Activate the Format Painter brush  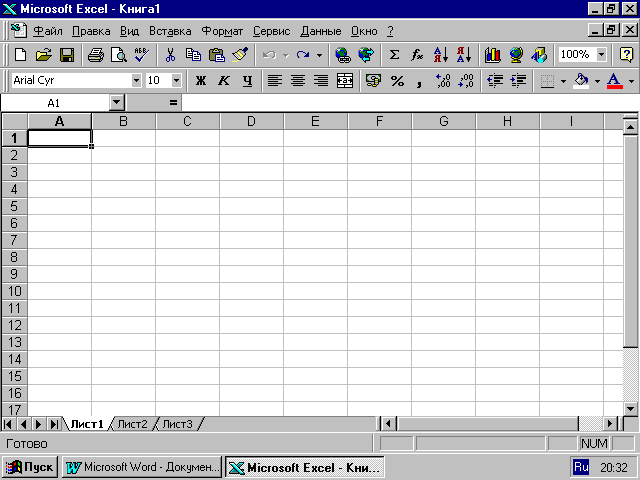240,55
